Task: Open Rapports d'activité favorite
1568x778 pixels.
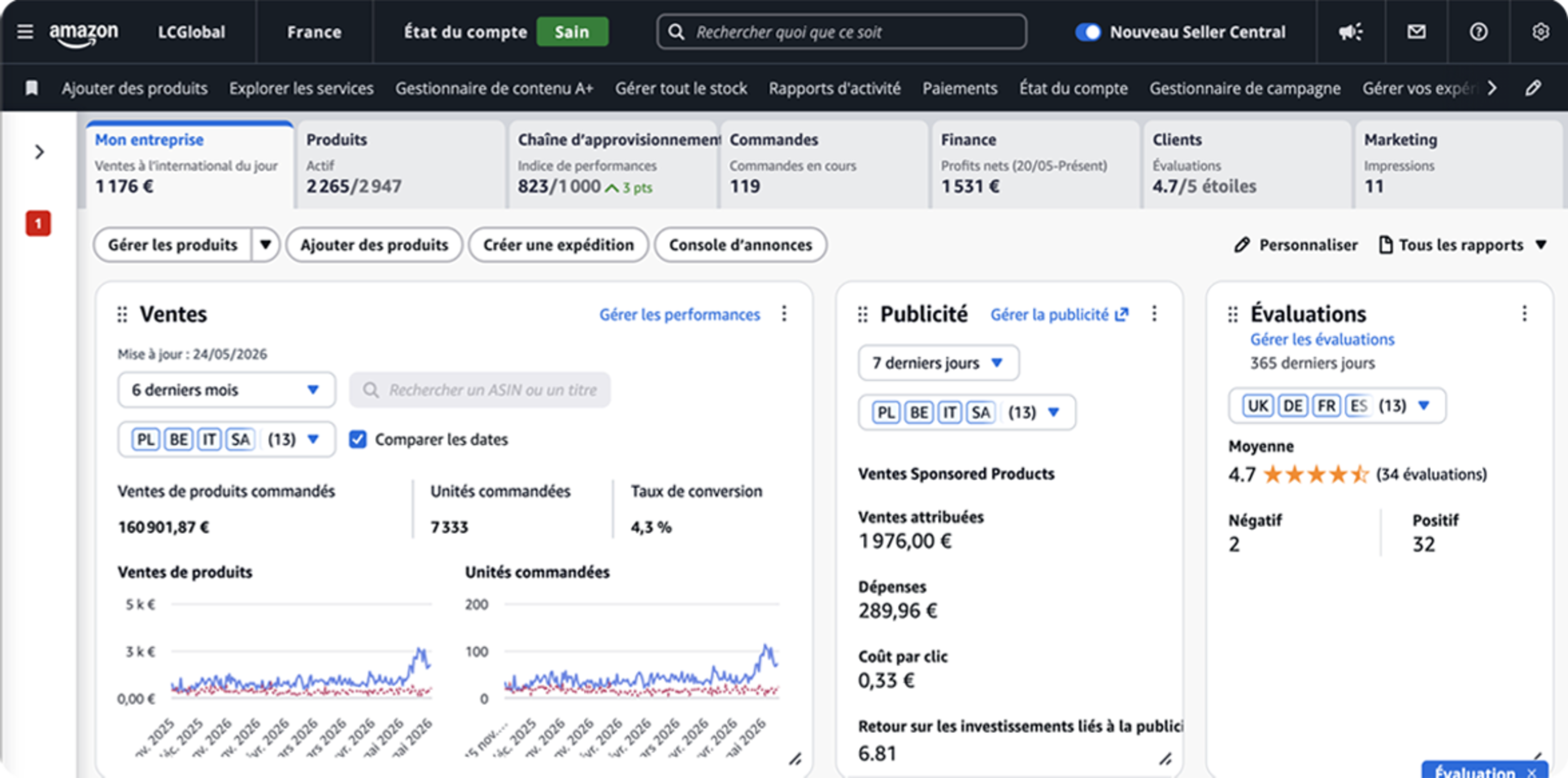Action: pyautogui.click(x=835, y=88)
